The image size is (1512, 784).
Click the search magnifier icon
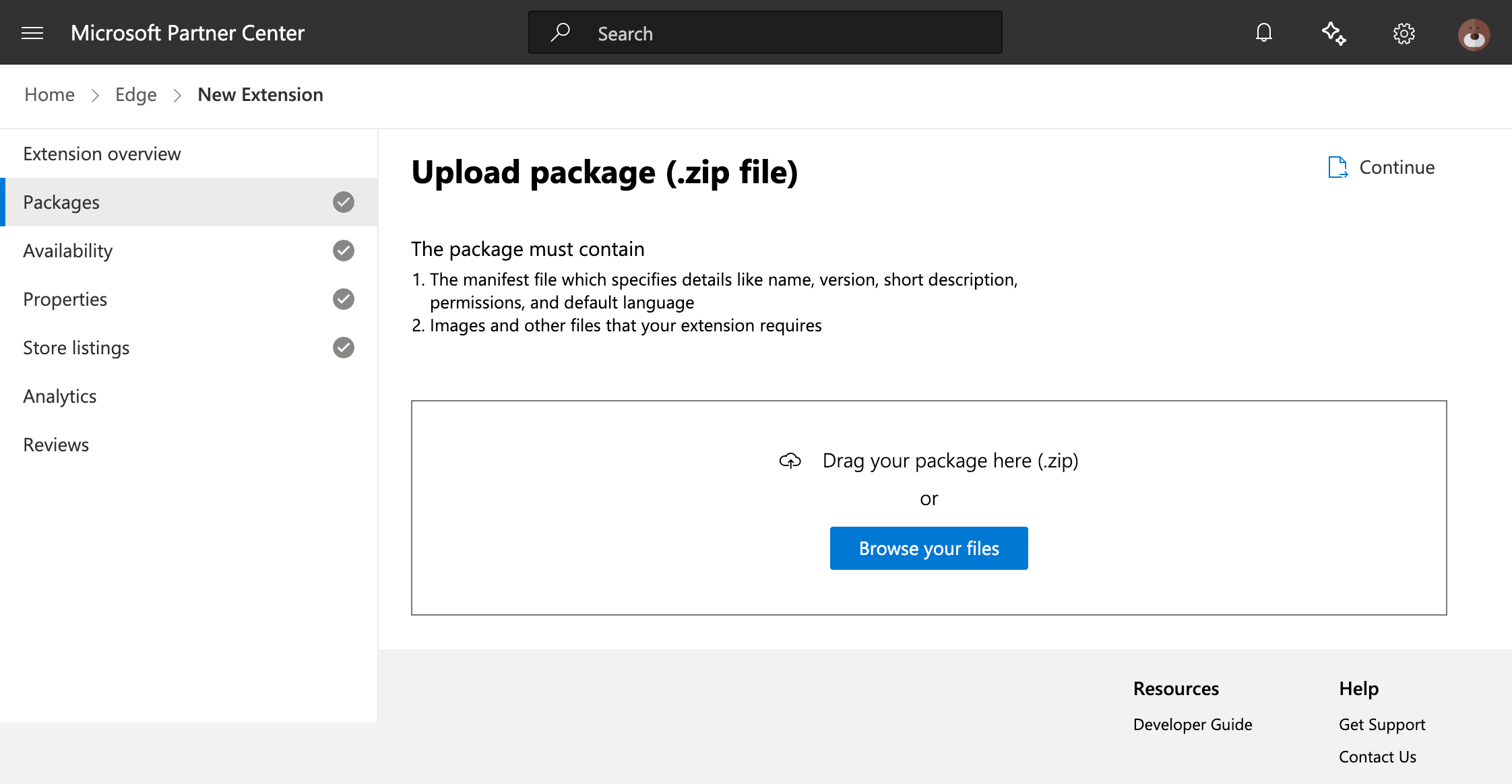(x=560, y=32)
